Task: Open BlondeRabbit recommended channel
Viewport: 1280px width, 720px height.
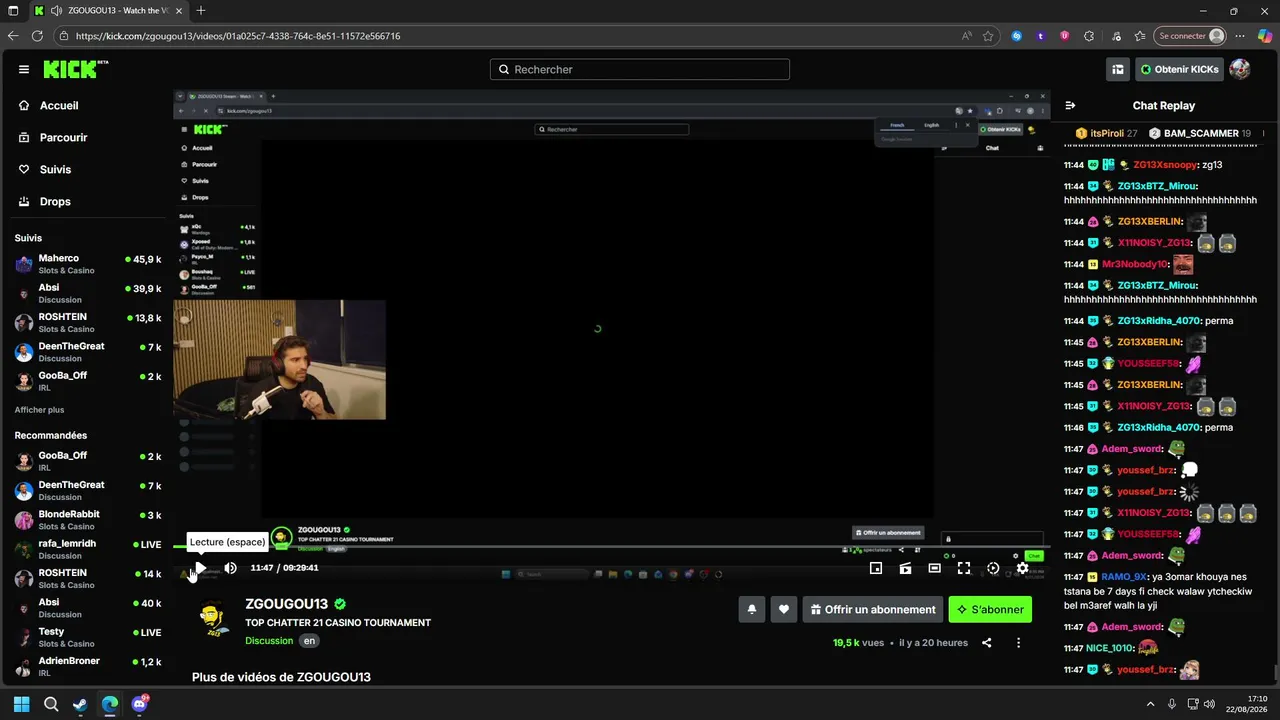Action: 88,520
